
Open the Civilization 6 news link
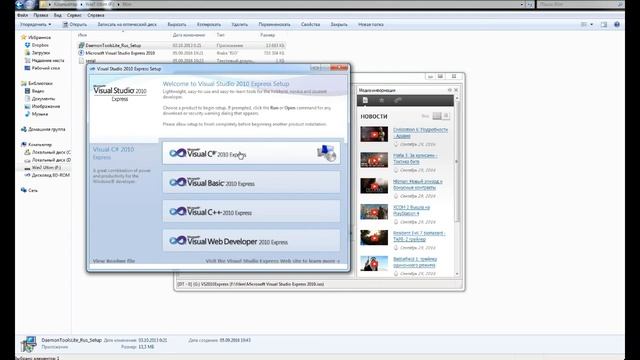[x=420, y=133]
